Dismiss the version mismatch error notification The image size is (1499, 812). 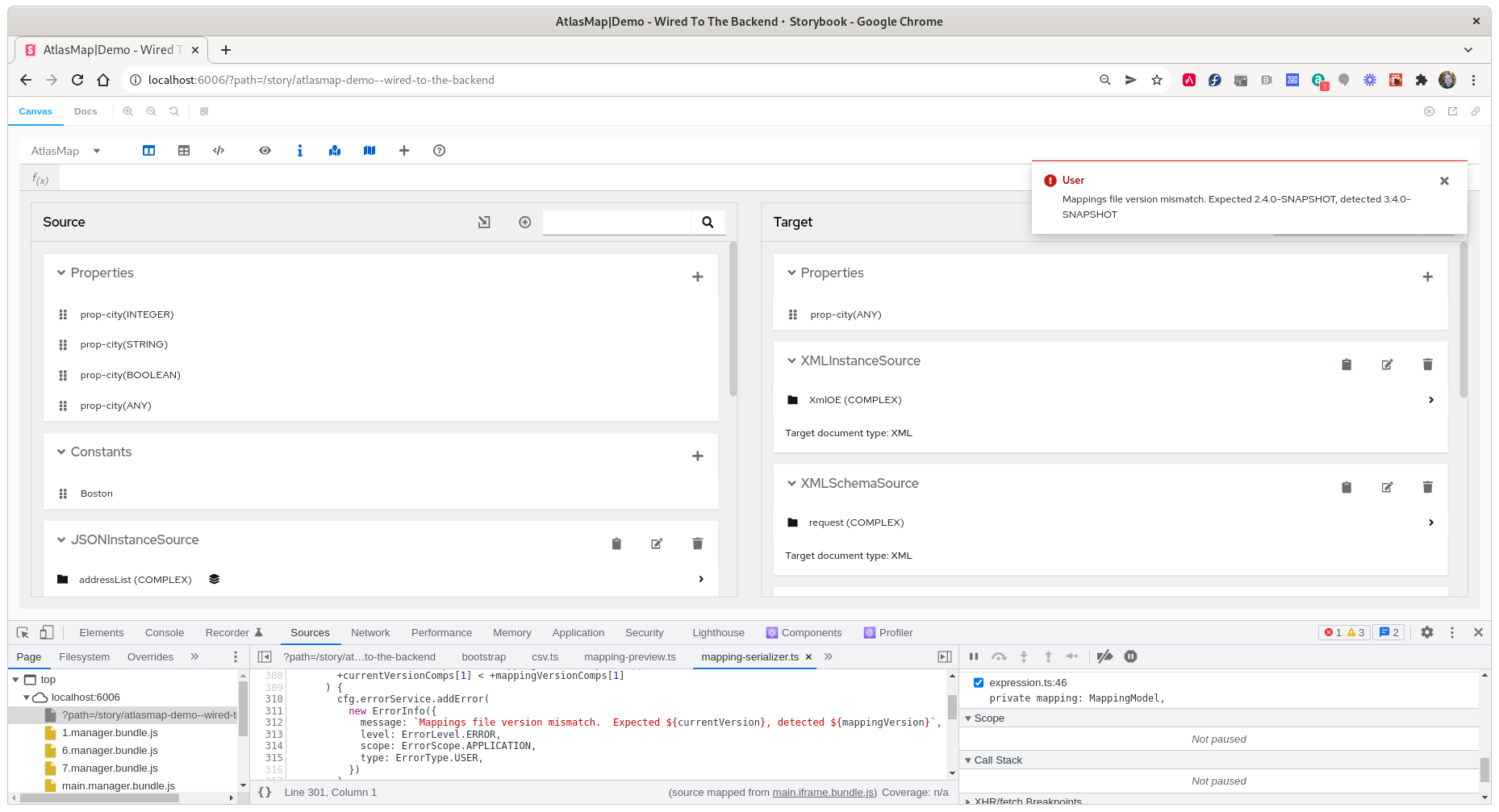pos(1444,181)
